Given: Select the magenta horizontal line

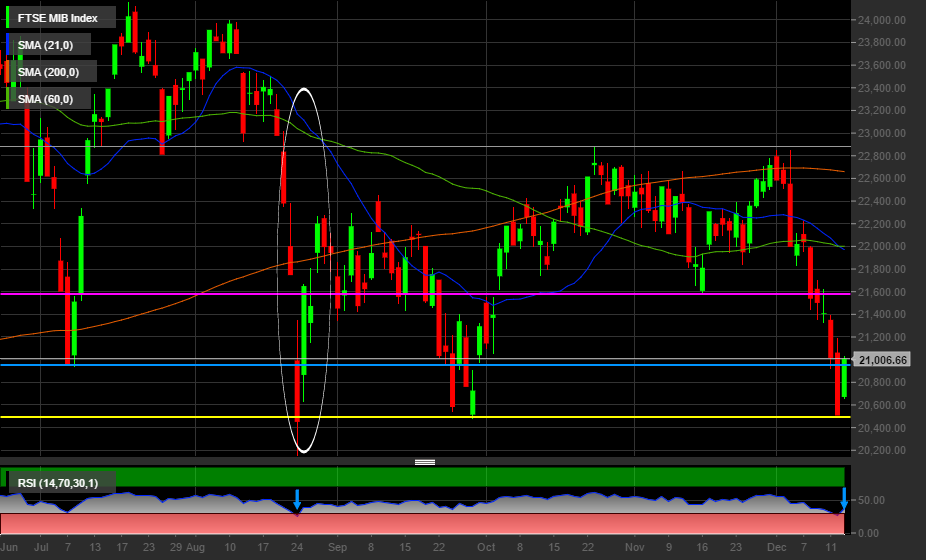Looking at the screenshot, I should pyautogui.click(x=500, y=294).
